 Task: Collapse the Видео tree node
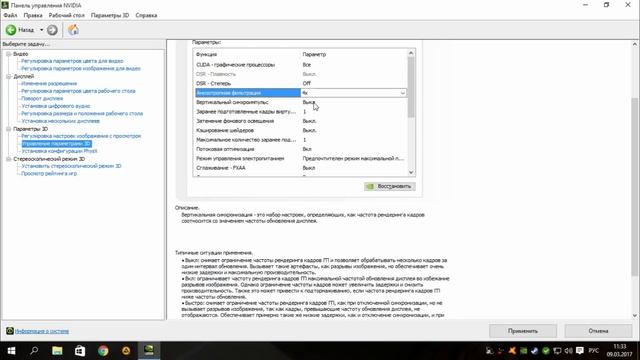click(x=9, y=54)
